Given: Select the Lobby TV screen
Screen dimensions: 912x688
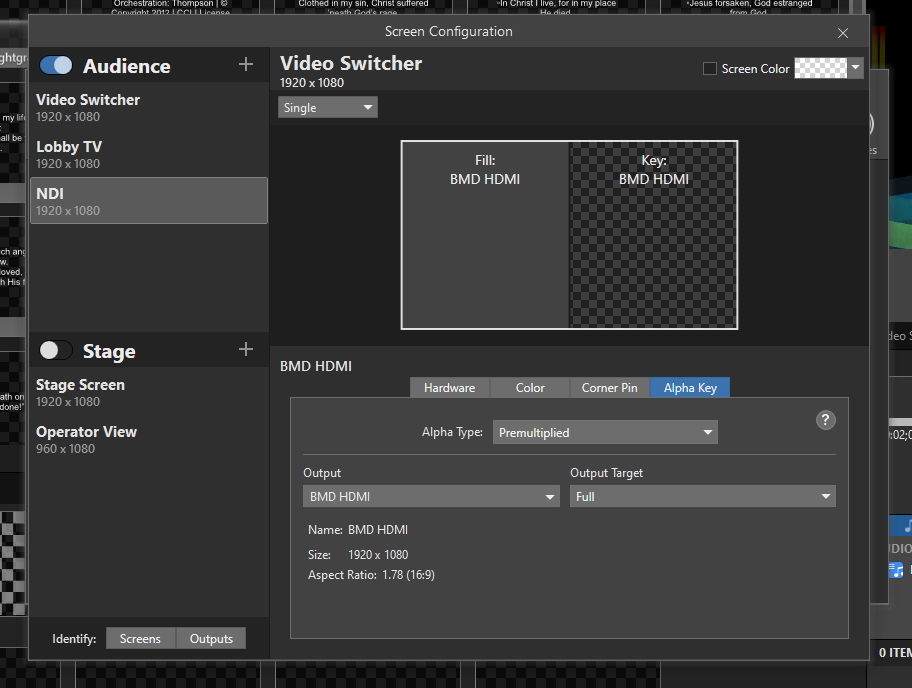Looking at the screenshot, I should point(149,154).
